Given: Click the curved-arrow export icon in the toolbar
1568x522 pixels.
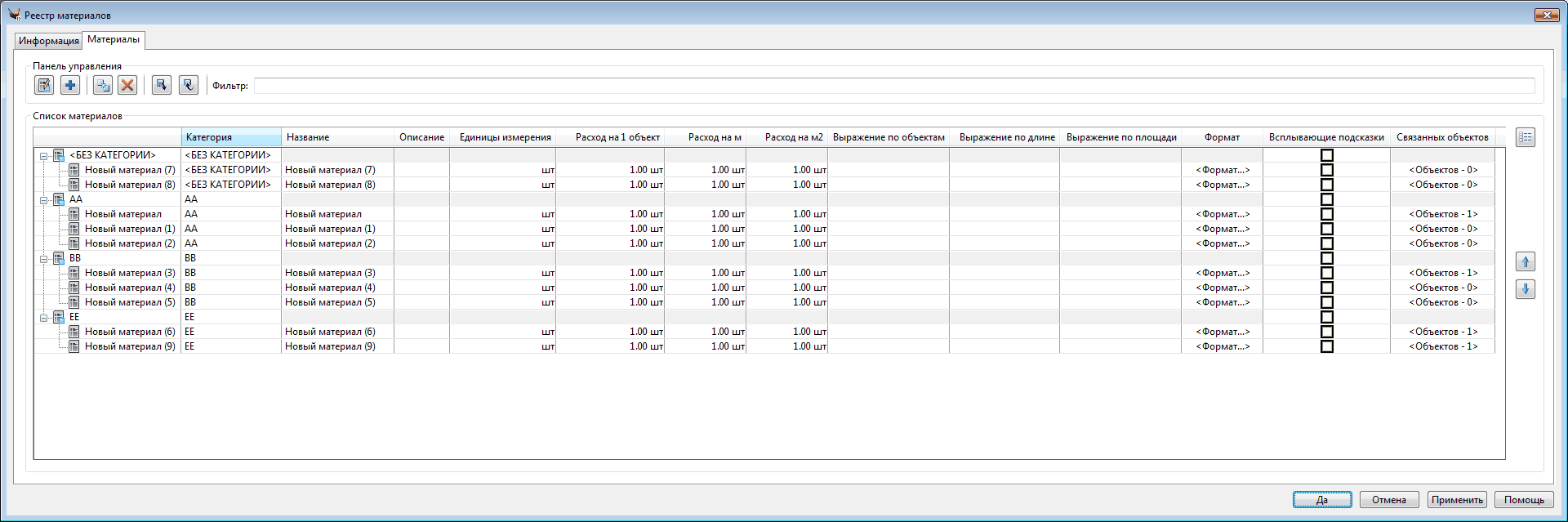Looking at the screenshot, I should [x=189, y=85].
